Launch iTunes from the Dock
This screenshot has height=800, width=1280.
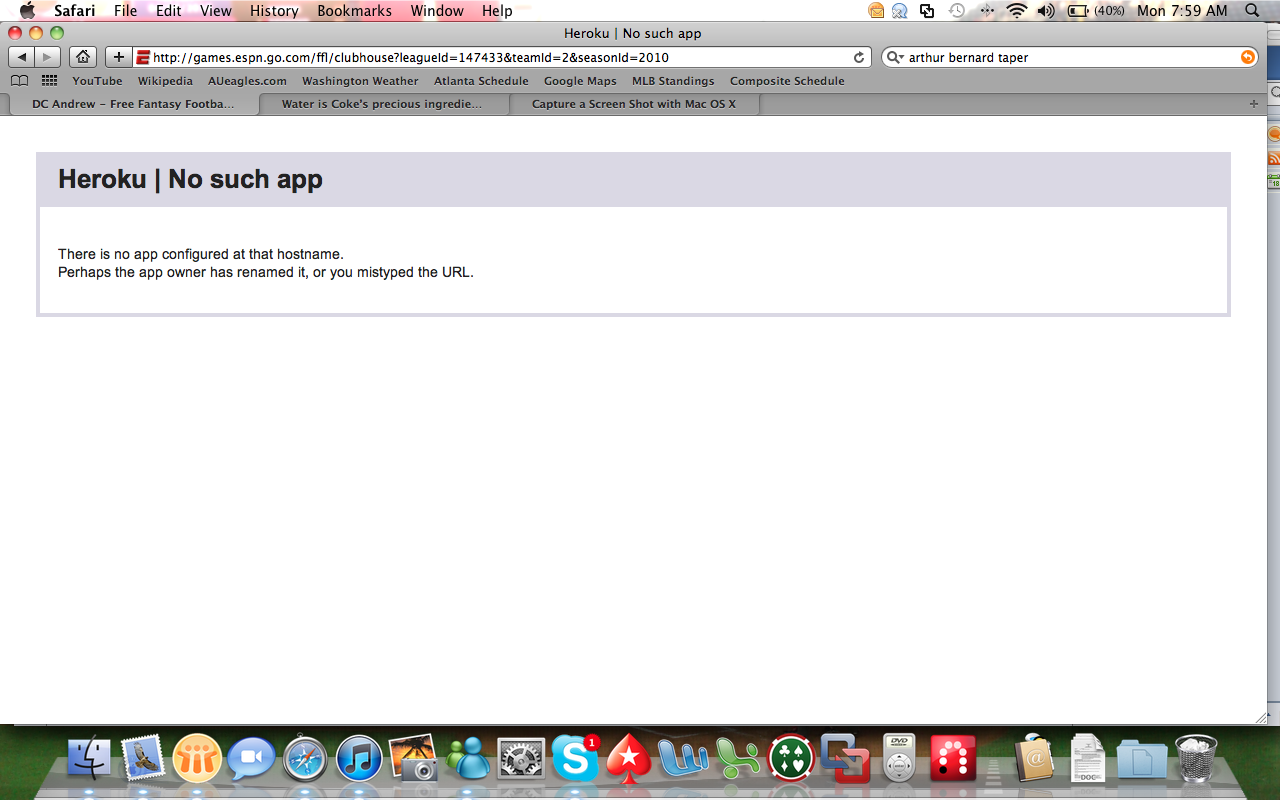(359, 758)
